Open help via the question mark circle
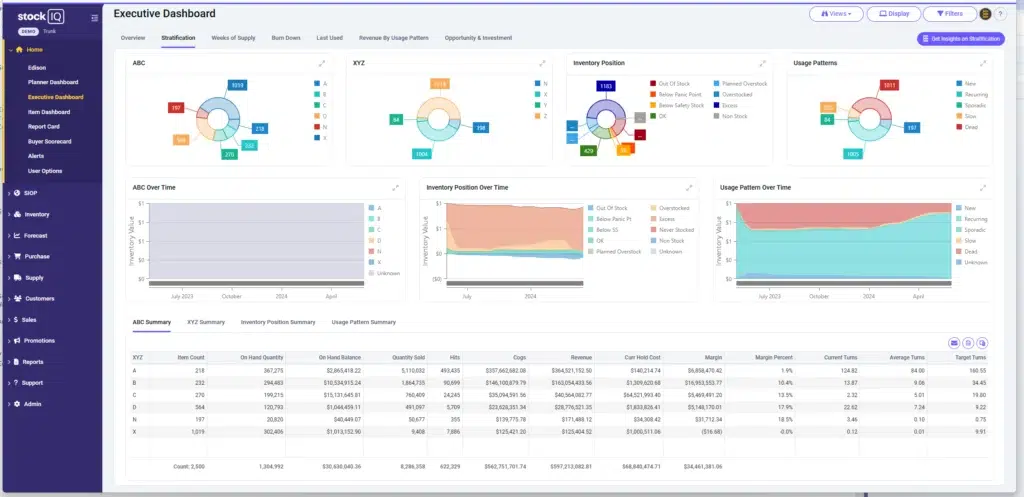1024x497 pixels. 1000,14
